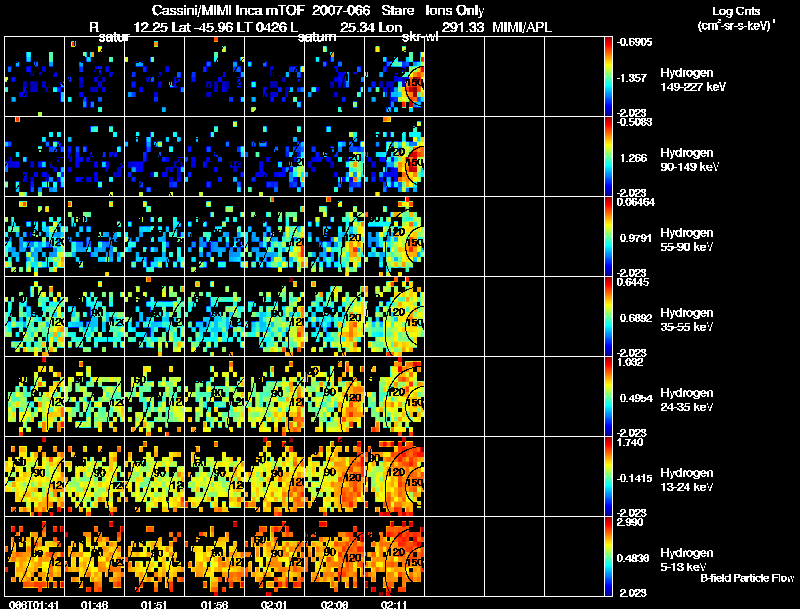Viewport: 800px width, 609px height.
Task: Click the '02:01' time label
Action: click(274, 605)
